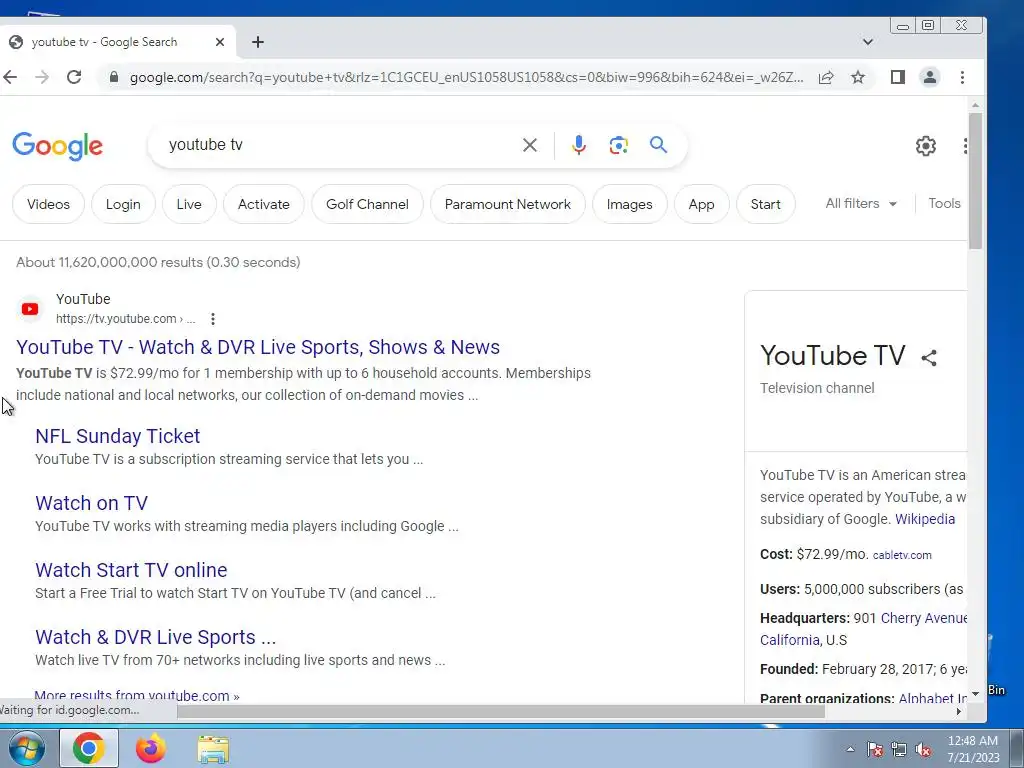Go to the Google homepage logo

(x=57, y=146)
